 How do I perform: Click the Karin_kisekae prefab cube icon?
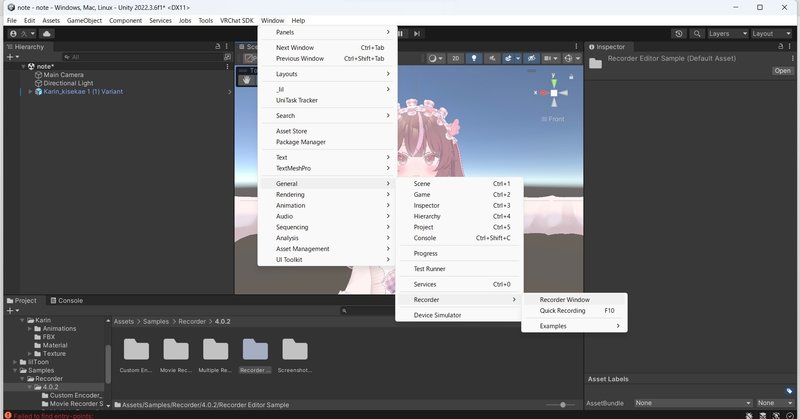(x=38, y=92)
